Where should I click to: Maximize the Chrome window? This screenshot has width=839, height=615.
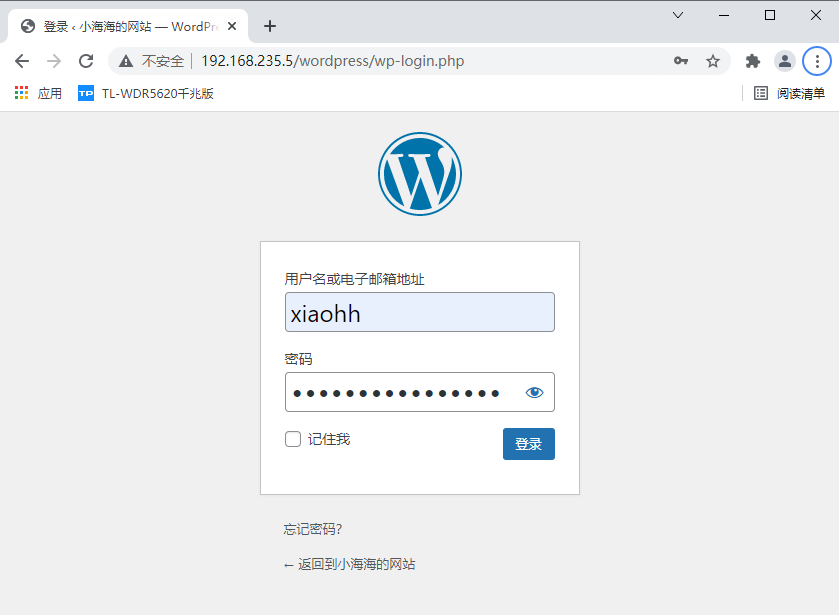[770, 15]
